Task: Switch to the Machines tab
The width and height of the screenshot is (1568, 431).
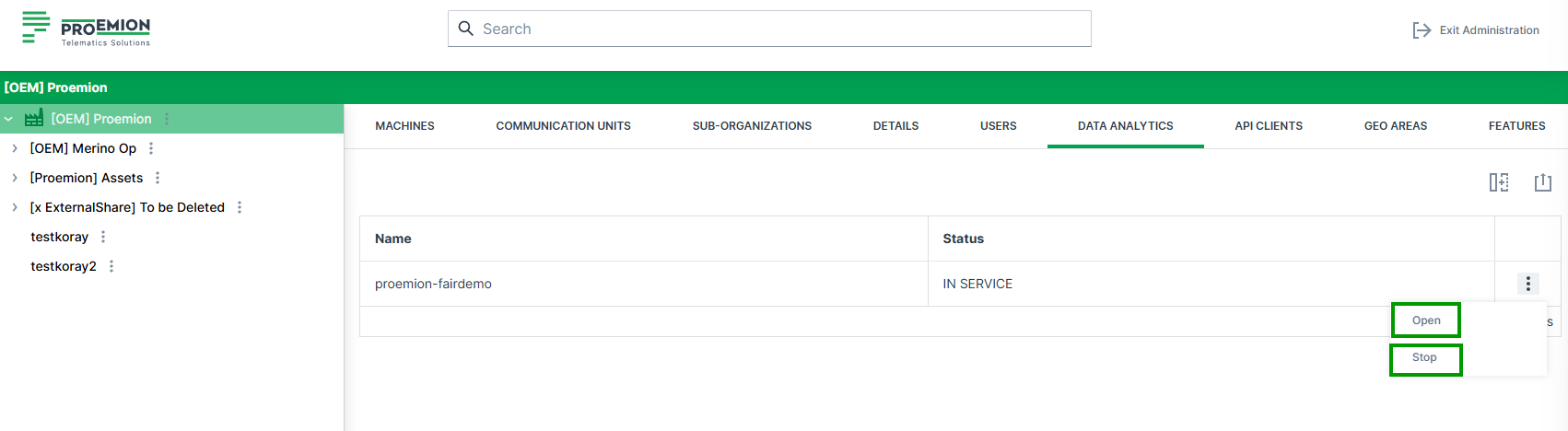Action: click(404, 126)
